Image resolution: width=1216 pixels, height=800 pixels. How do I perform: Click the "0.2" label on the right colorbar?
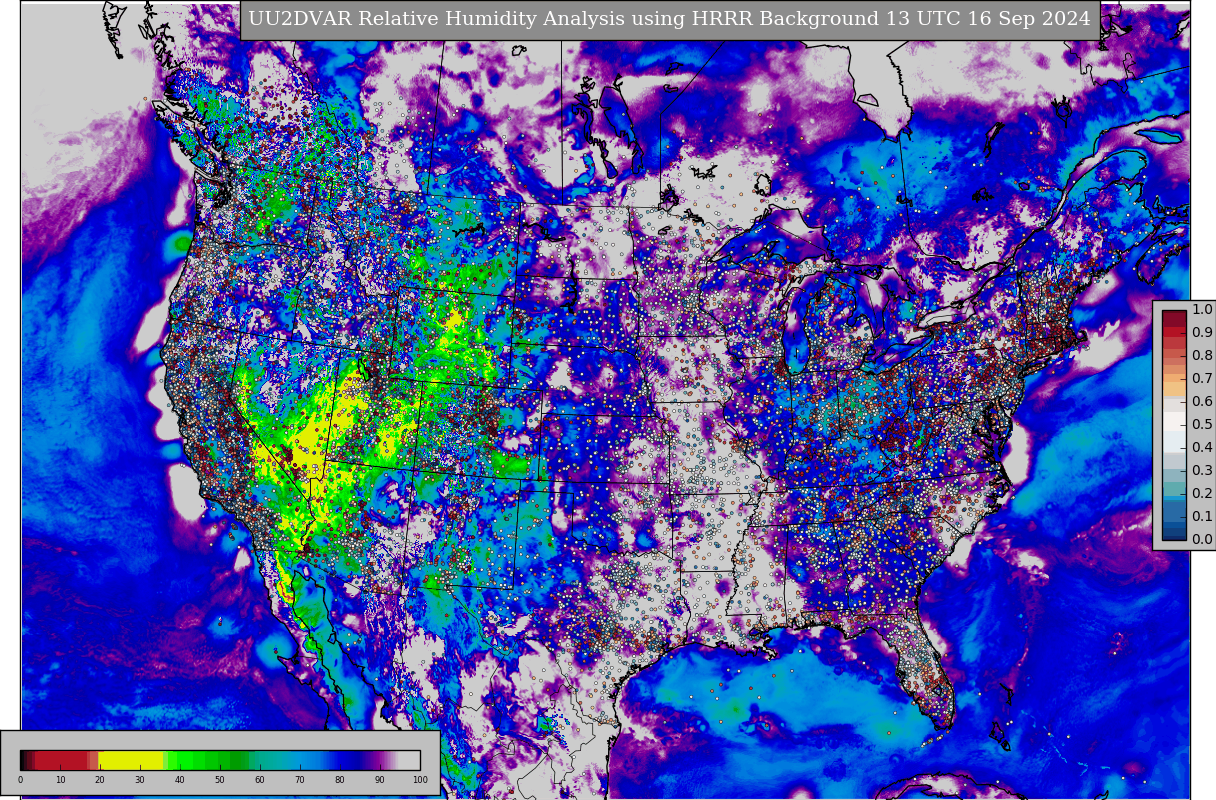(1202, 493)
